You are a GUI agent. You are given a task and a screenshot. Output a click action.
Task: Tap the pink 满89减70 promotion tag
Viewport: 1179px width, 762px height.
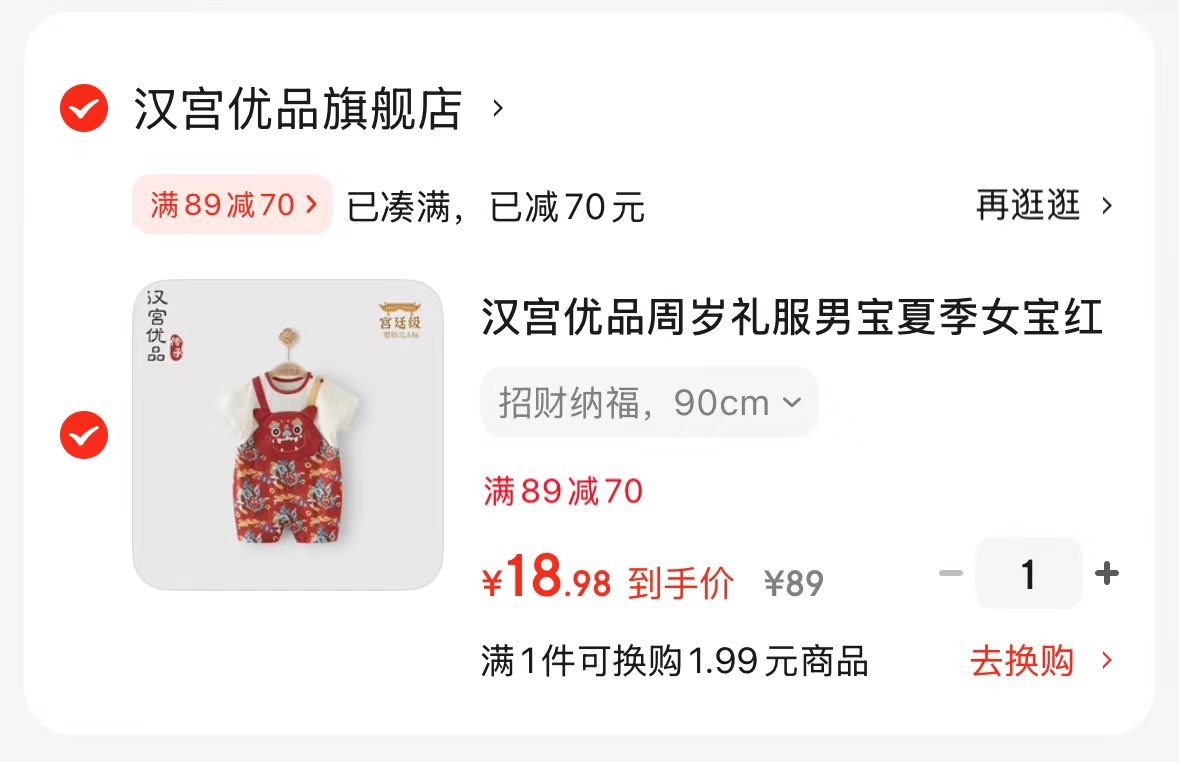pos(232,205)
